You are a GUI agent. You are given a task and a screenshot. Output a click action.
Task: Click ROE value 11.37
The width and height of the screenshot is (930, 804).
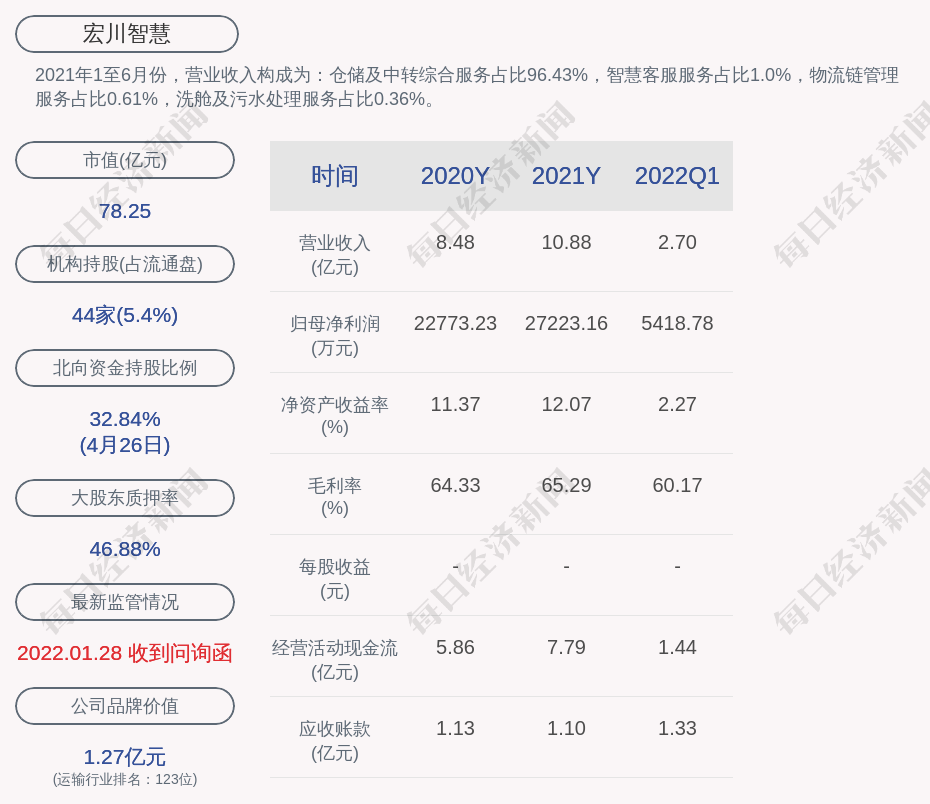coord(455,404)
